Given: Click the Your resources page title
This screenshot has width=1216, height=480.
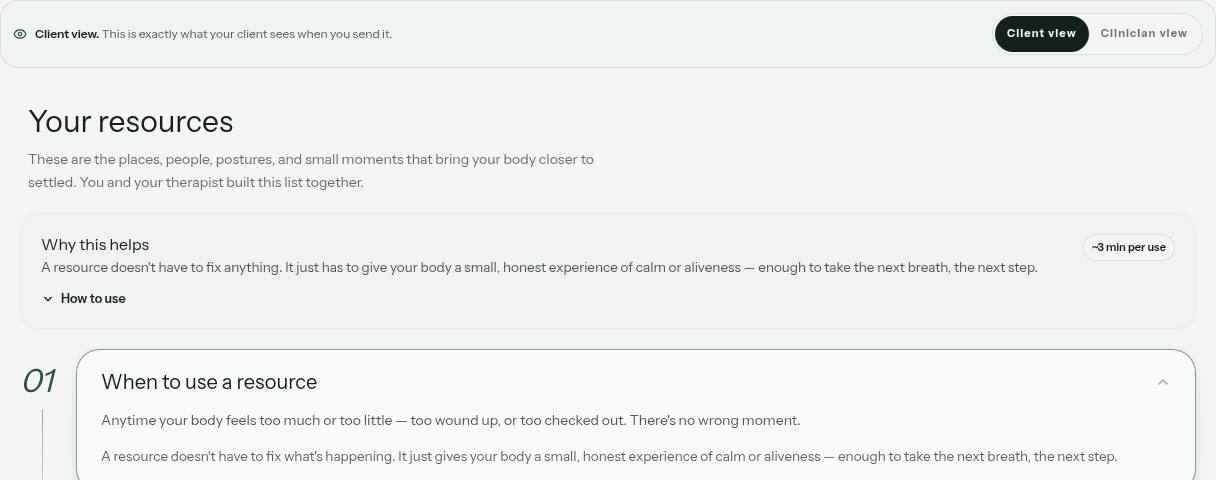Looking at the screenshot, I should pos(131,122).
